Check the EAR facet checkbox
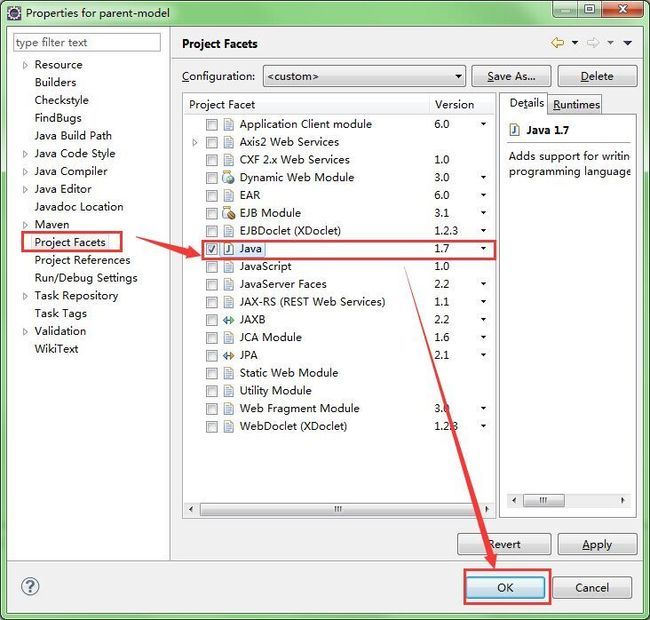 (x=212, y=195)
